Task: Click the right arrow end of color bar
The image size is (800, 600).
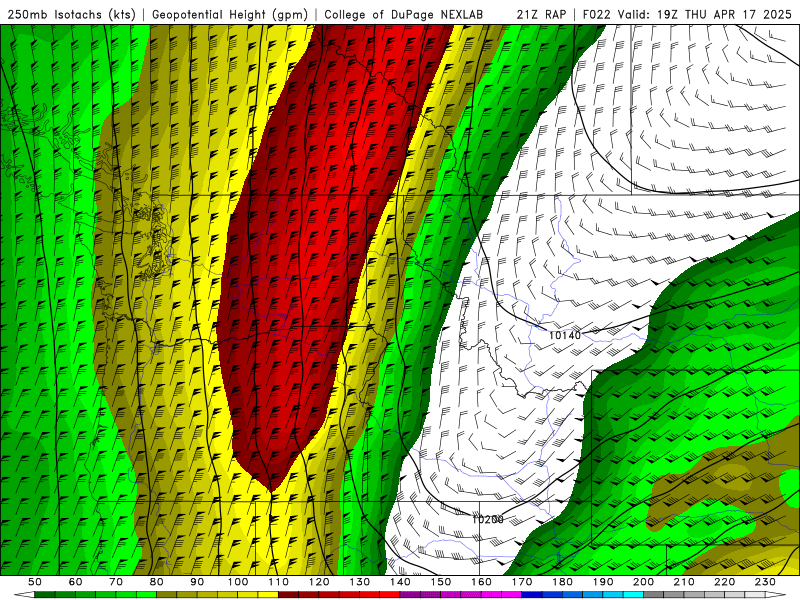Action: point(776,595)
